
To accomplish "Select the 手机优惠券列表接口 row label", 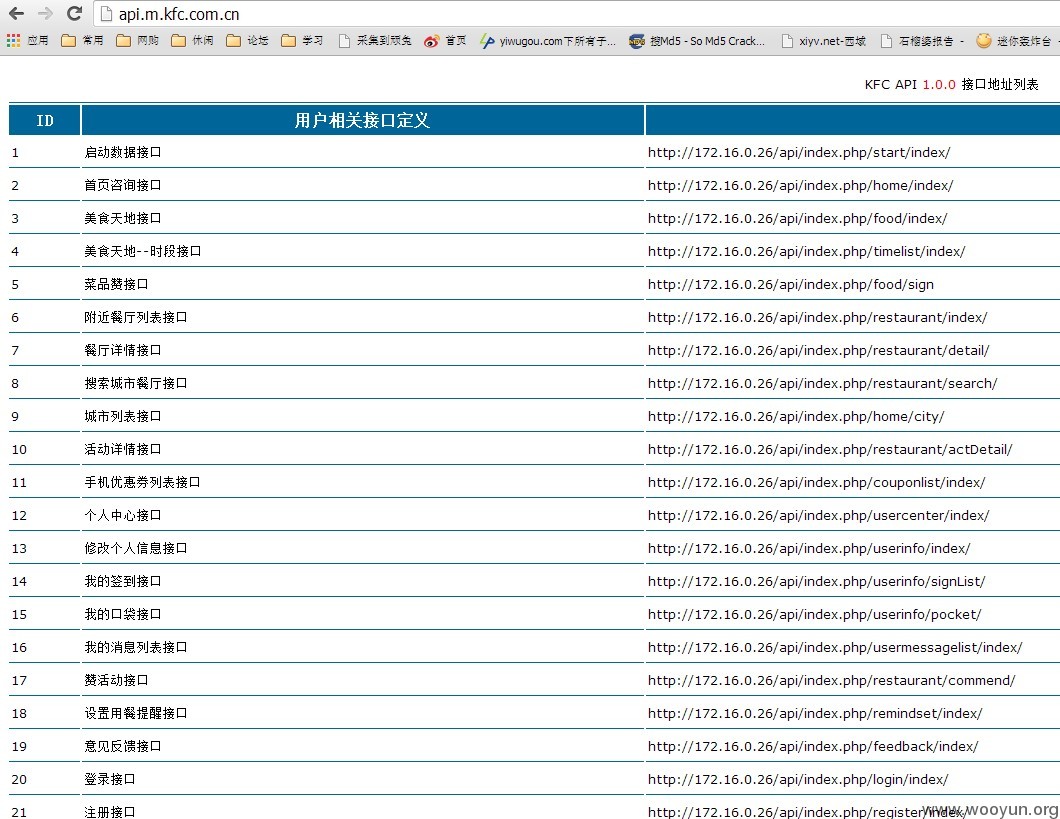I will (x=142, y=482).
